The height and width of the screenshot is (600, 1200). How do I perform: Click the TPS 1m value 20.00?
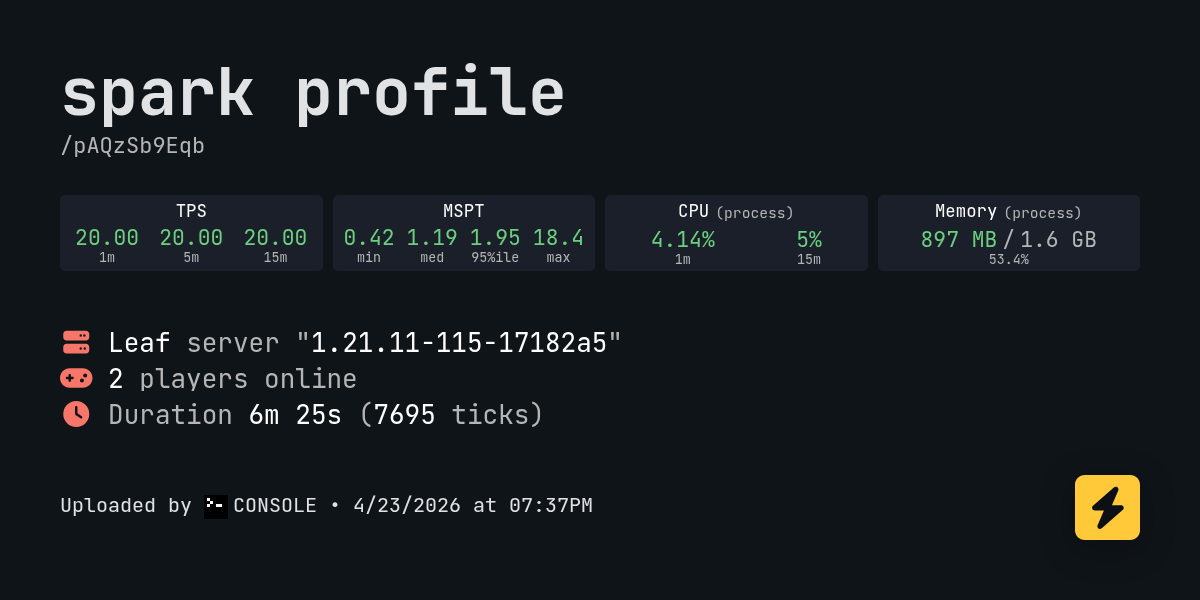coord(107,238)
